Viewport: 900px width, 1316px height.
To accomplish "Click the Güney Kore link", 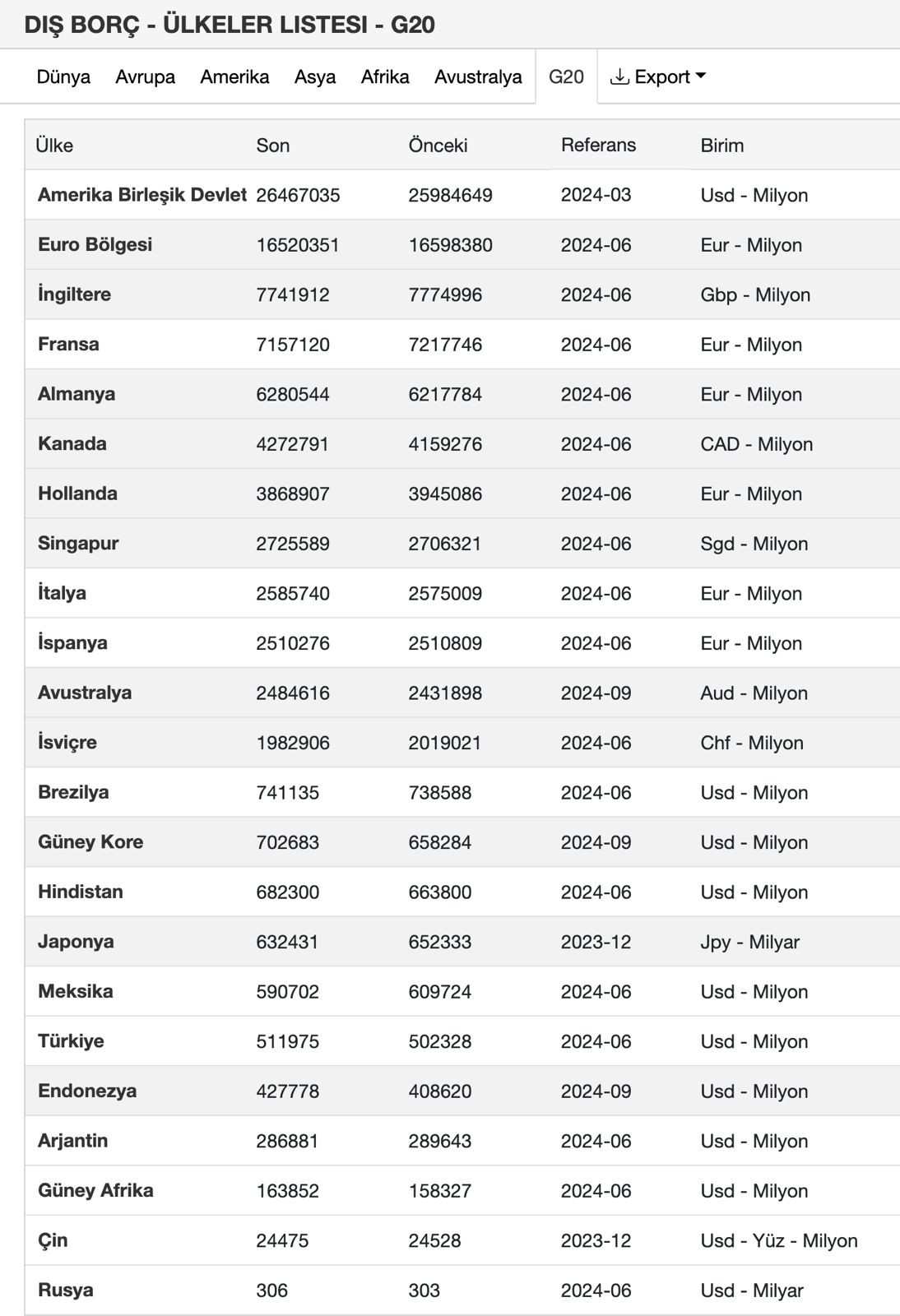I will click(90, 842).
